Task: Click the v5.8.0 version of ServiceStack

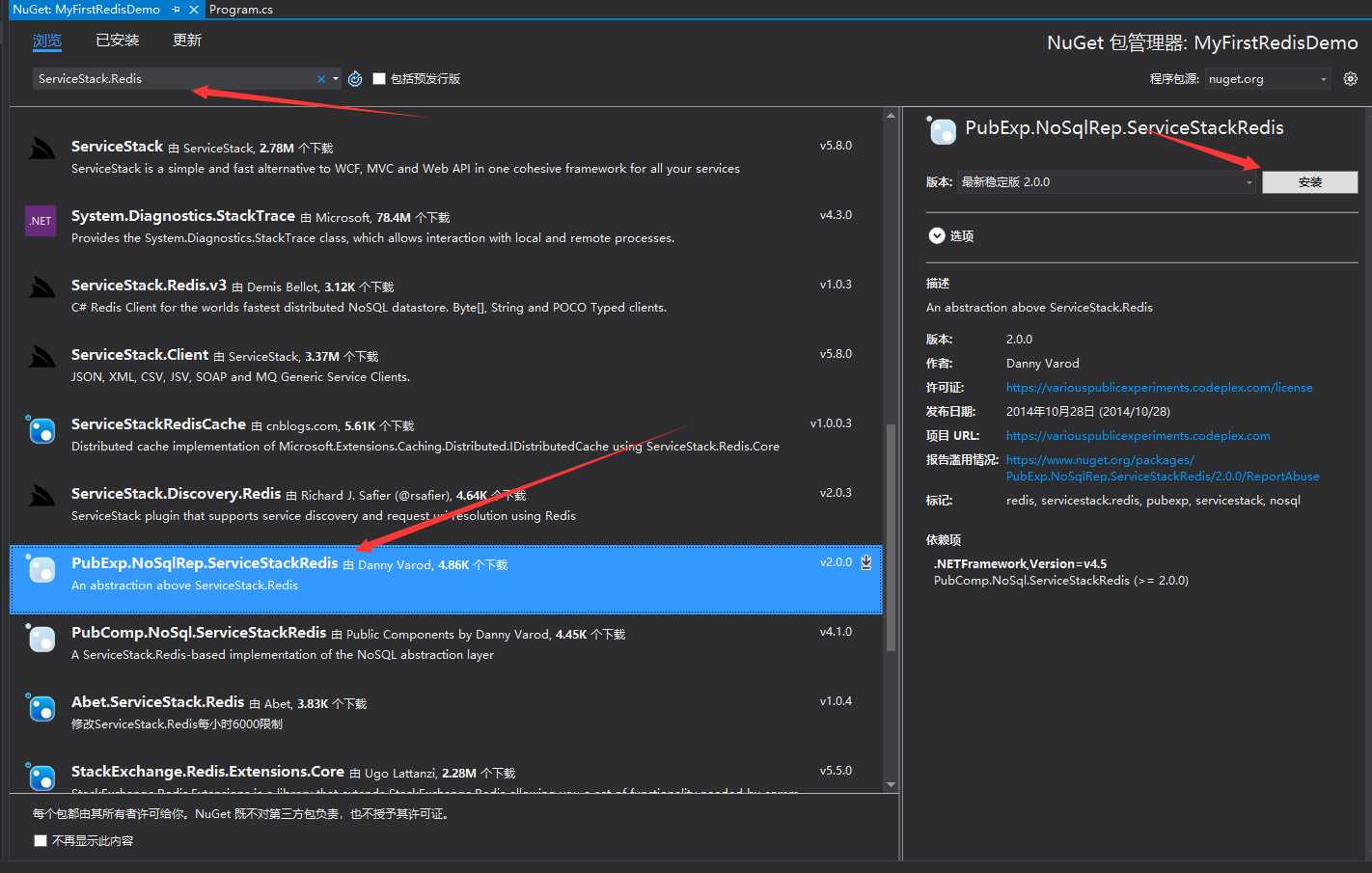Action: tap(836, 146)
